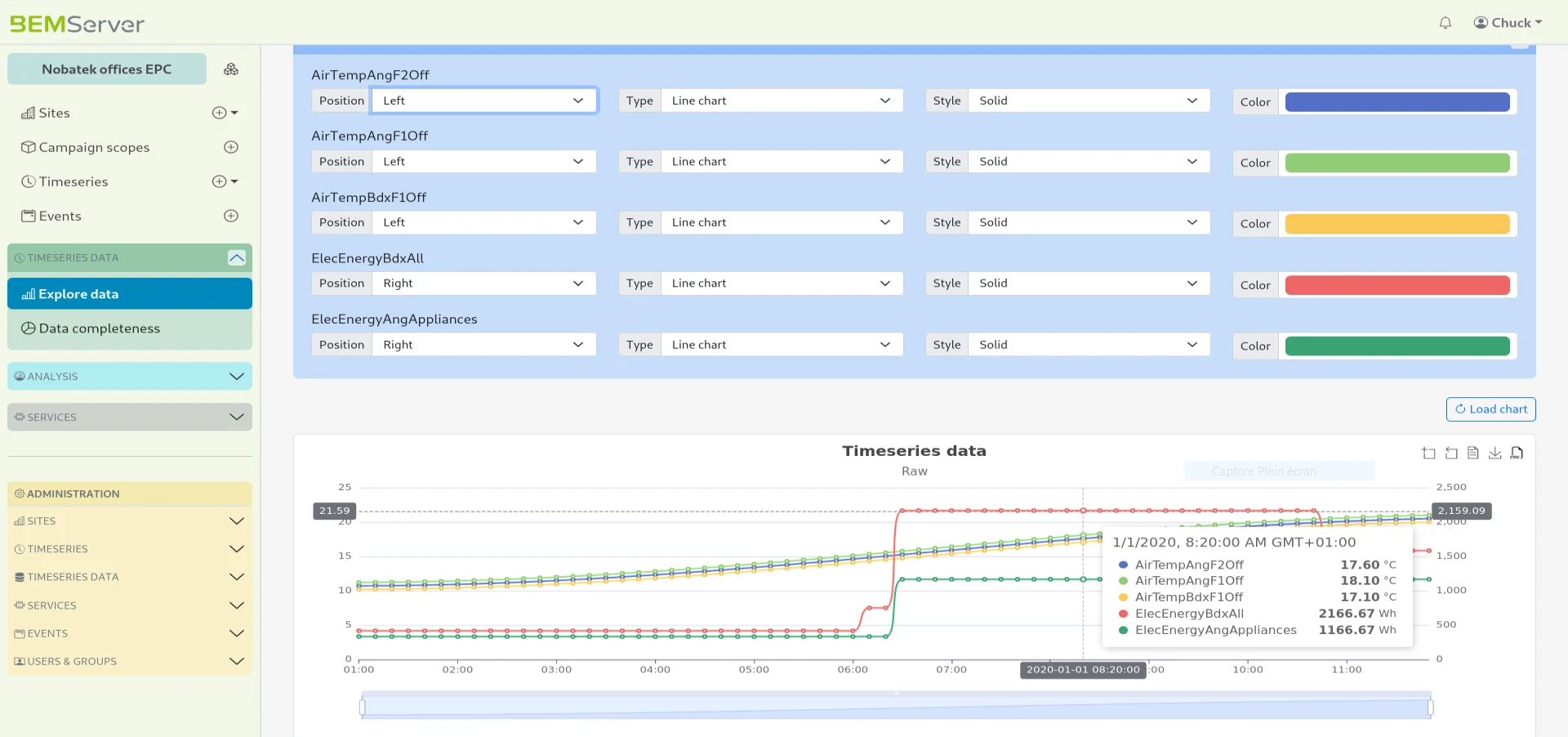Expand admin Timeseries Data menu
Screen dimensions: 1568x737
130,577
